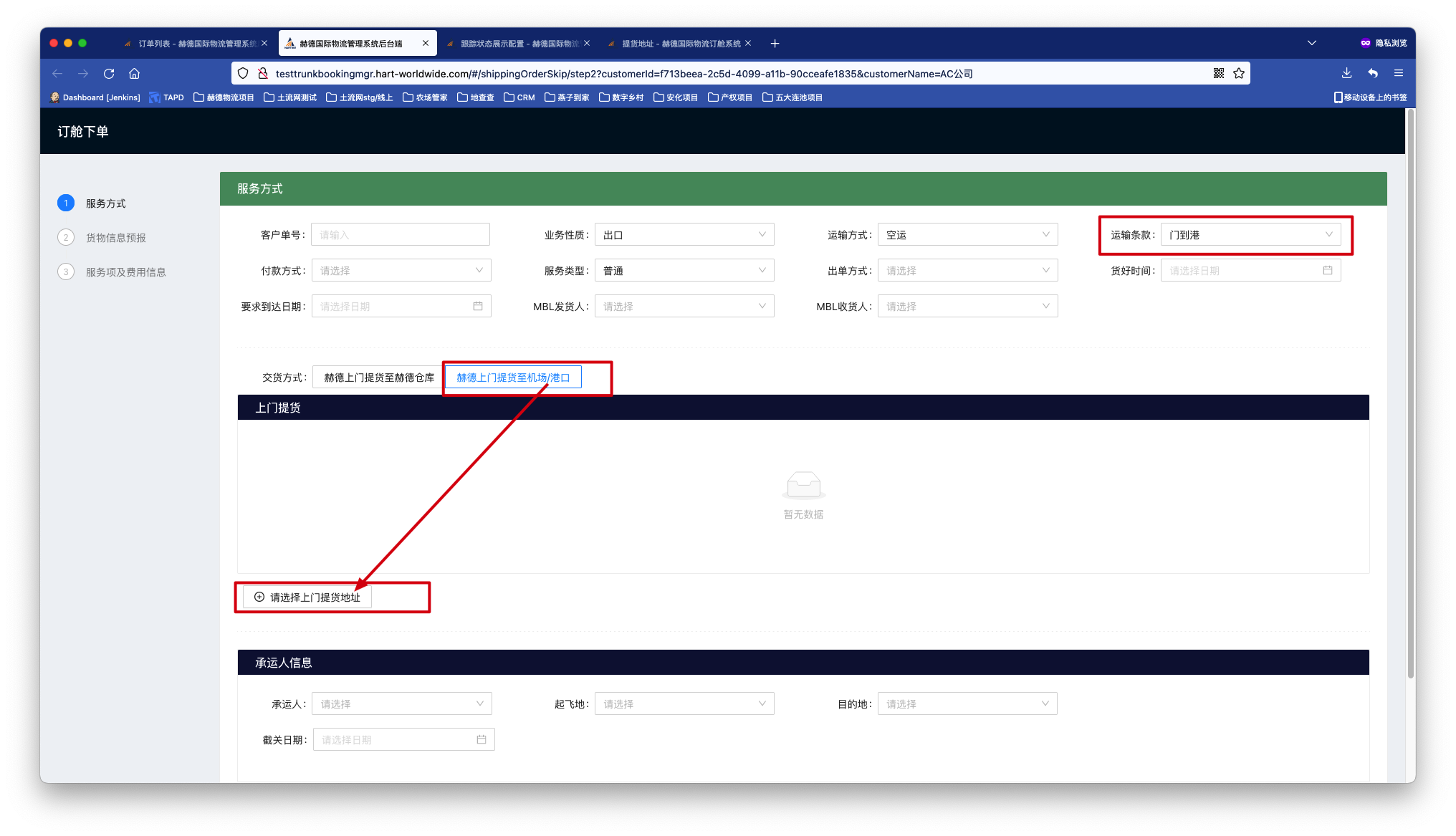Open the downloads arrow icon
Image resolution: width=1456 pixels, height=836 pixels.
(x=1346, y=73)
